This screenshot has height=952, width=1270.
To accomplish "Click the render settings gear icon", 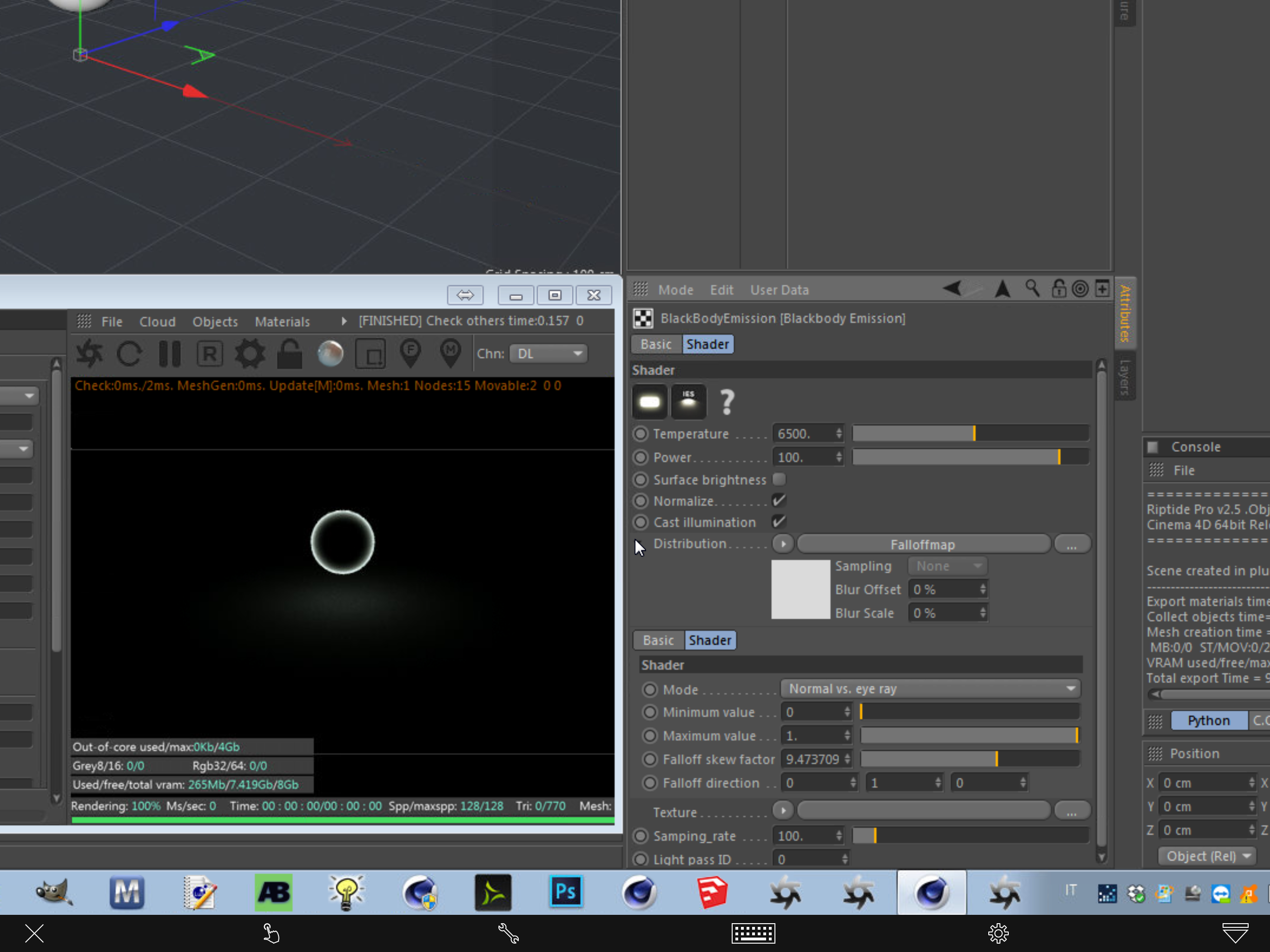I will [x=250, y=354].
